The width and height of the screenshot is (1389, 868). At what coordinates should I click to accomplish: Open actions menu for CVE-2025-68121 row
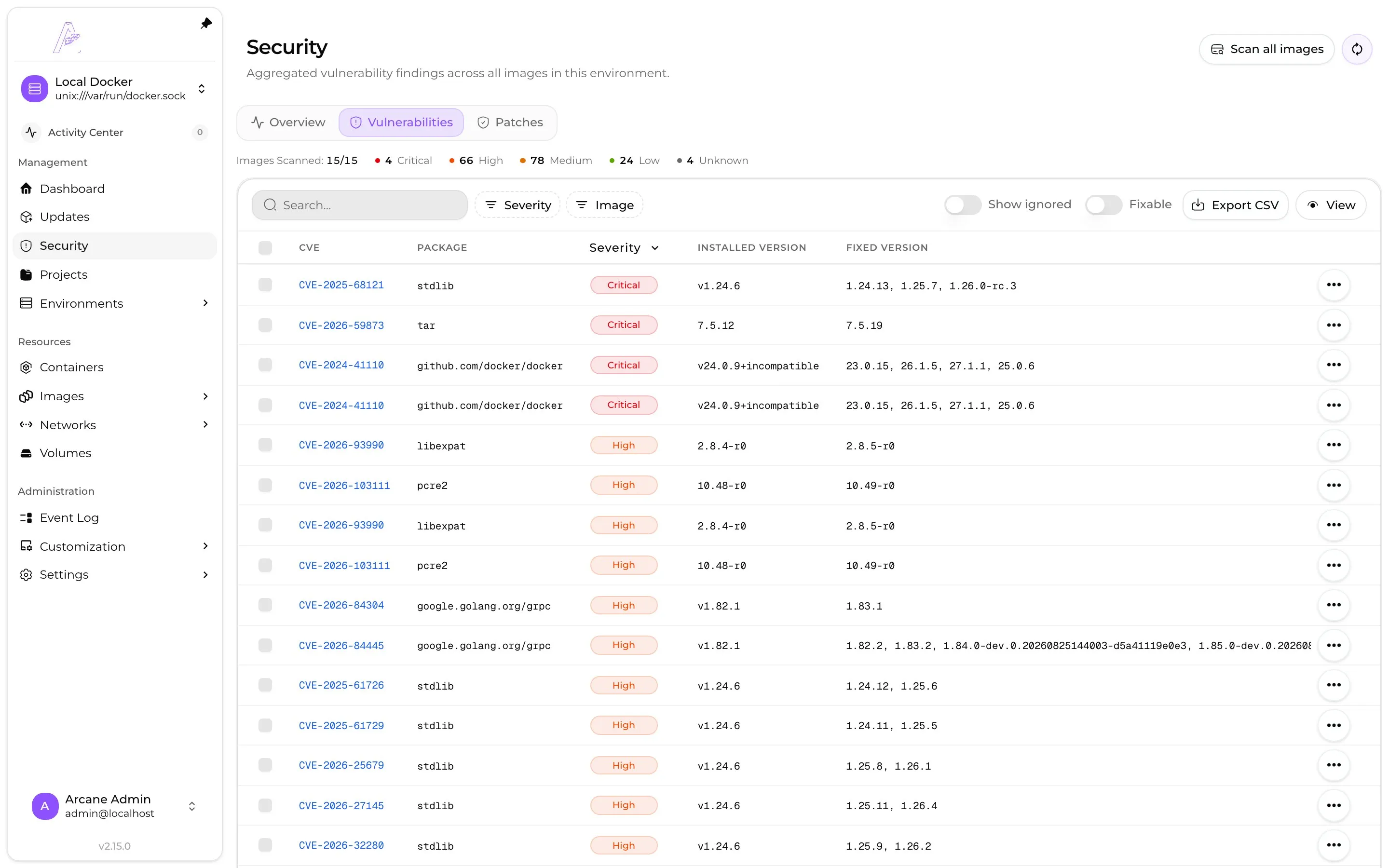(x=1334, y=285)
